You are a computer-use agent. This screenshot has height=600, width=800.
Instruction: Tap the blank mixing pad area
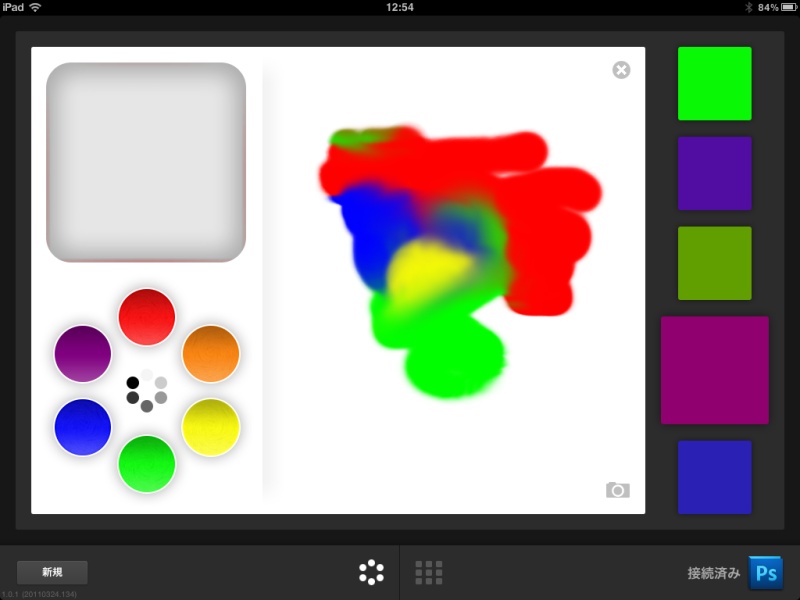point(147,160)
